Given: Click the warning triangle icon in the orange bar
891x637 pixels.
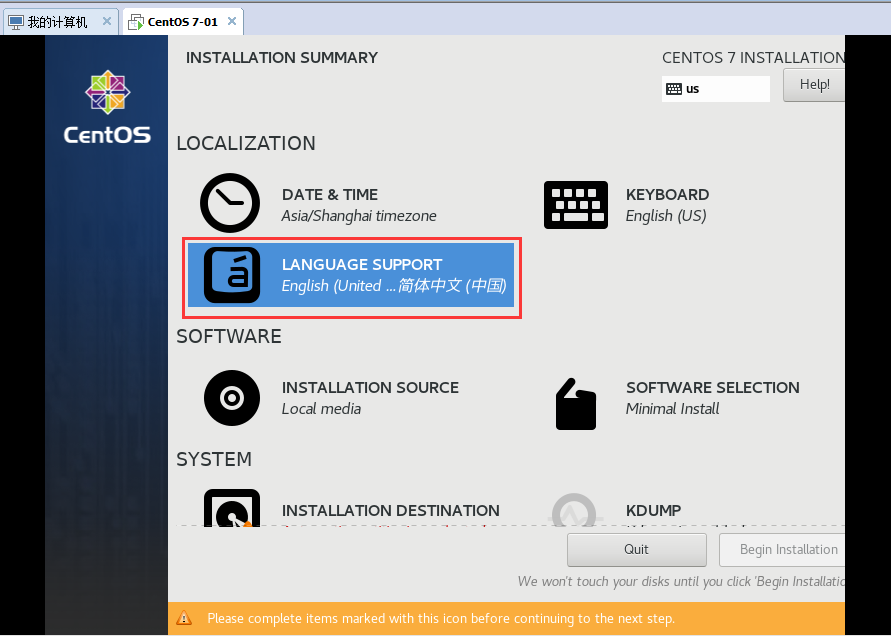Looking at the screenshot, I should (184, 618).
